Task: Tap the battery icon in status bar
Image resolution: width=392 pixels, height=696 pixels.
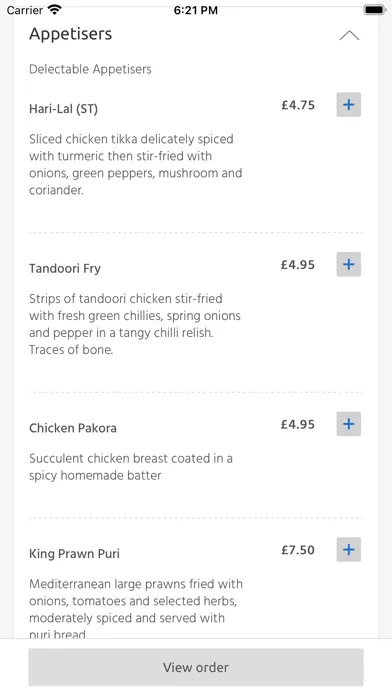Action: [x=374, y=10]
